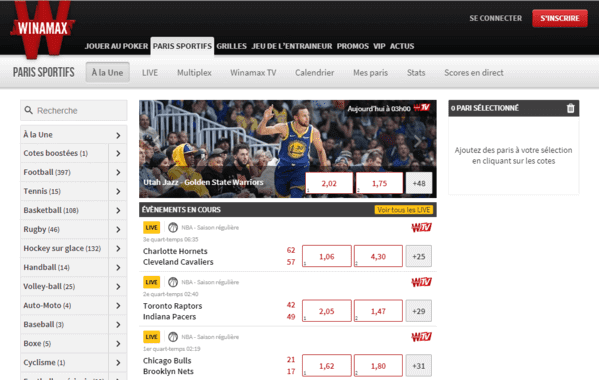The image size is (599, 380).
Task: Expand the Tennis category chevron
Action: 118,192
